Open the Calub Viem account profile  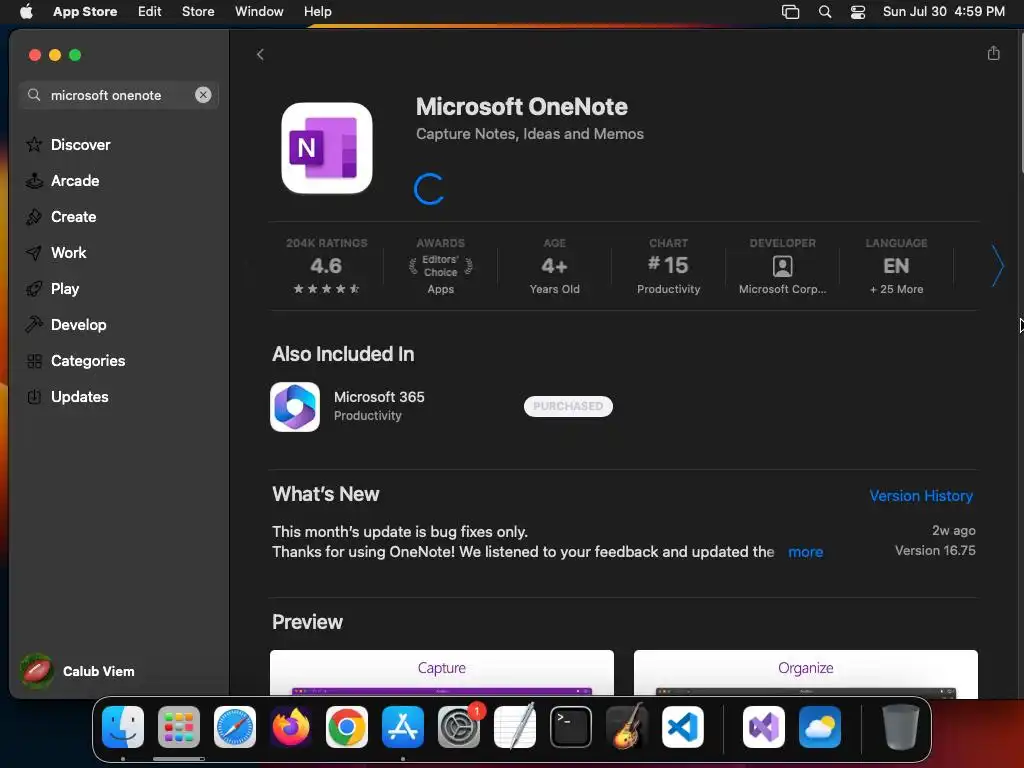click(x=77, y=671)
